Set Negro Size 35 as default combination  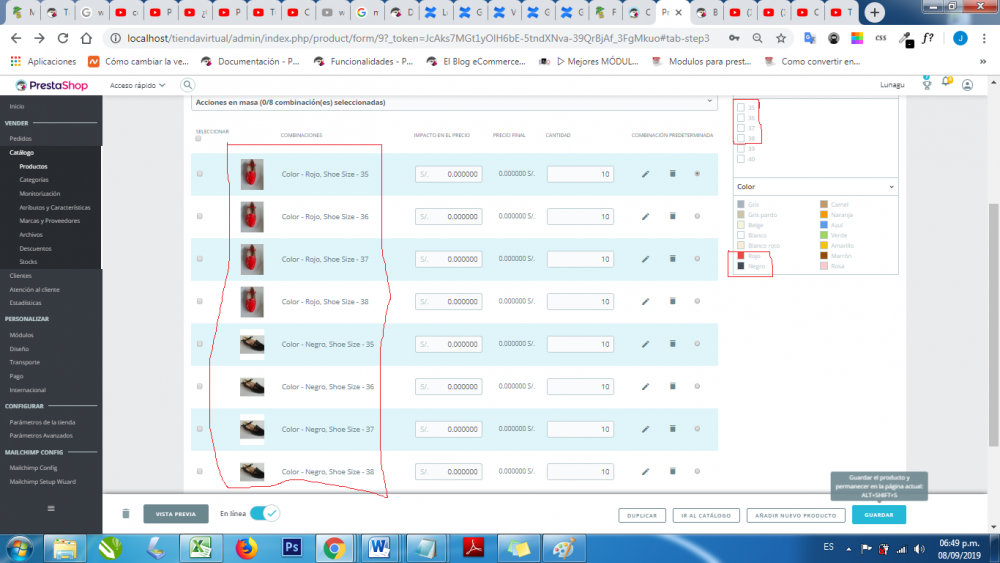(x=697, y=344)
